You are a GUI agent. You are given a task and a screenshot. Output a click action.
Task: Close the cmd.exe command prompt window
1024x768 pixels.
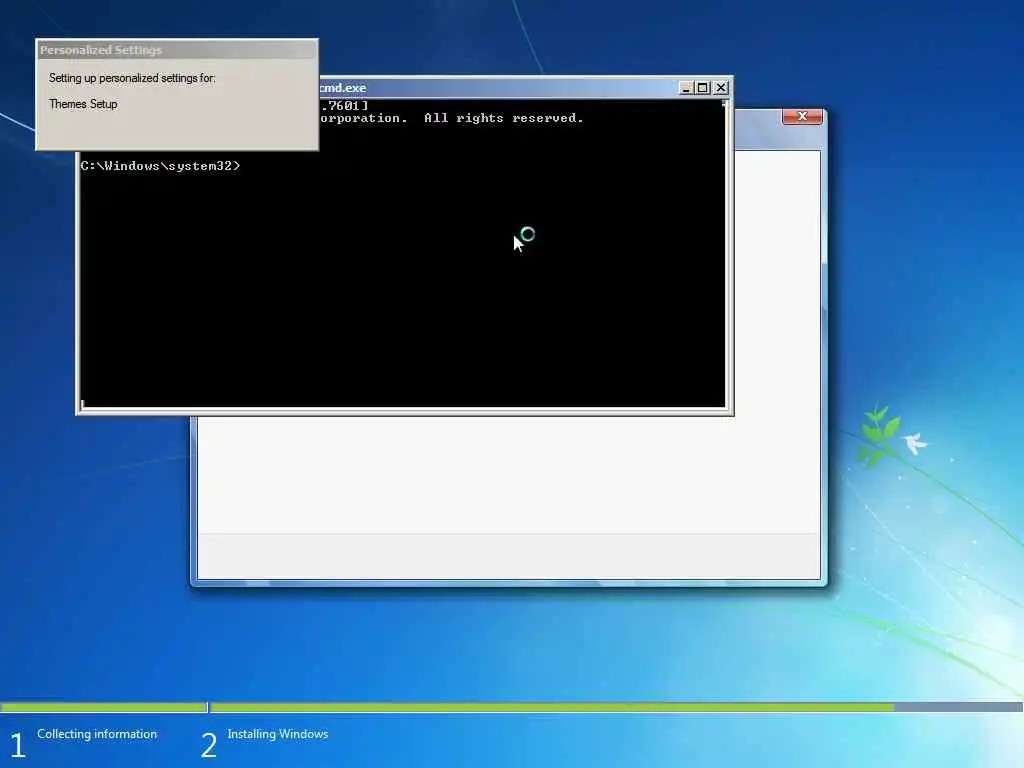pos(721,88)
